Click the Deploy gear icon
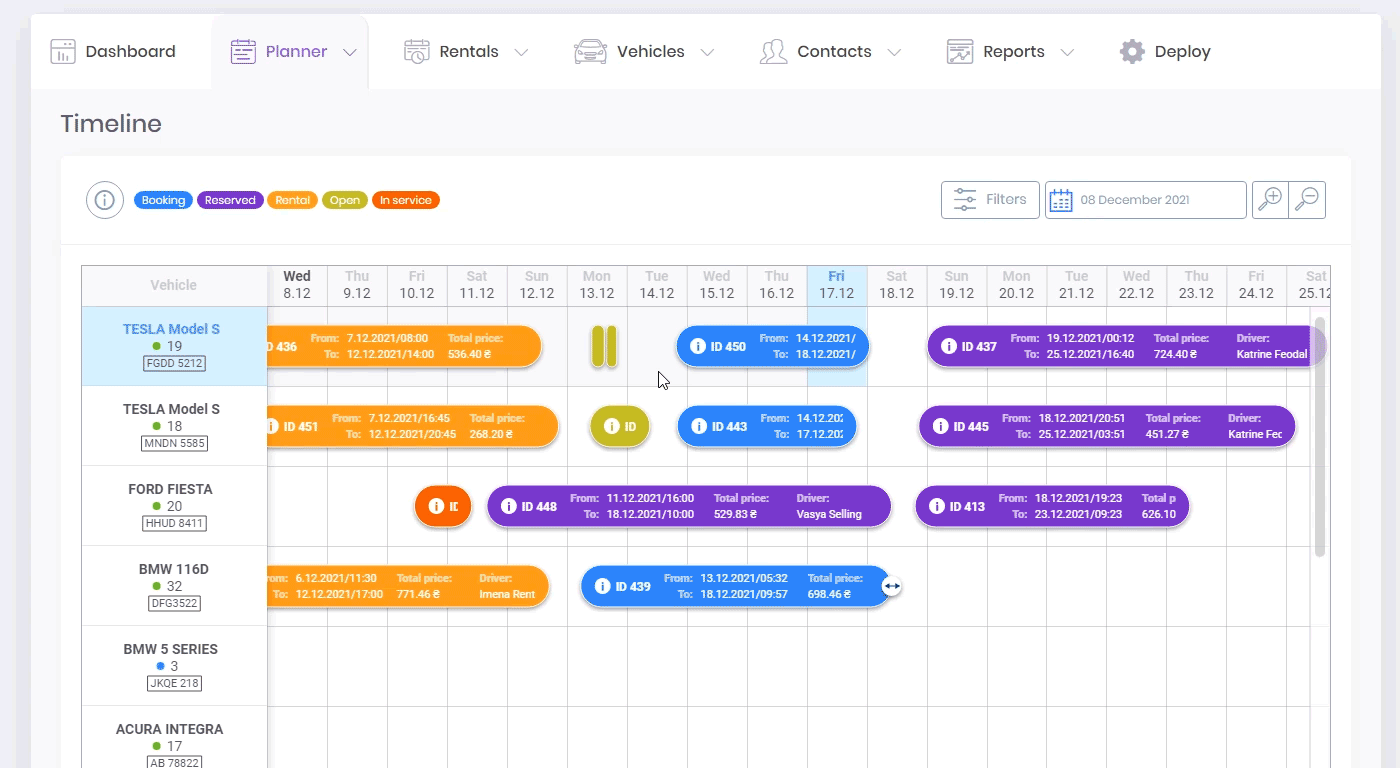This screenshot has height=768, width=1400. click(x=1132, y=52)
